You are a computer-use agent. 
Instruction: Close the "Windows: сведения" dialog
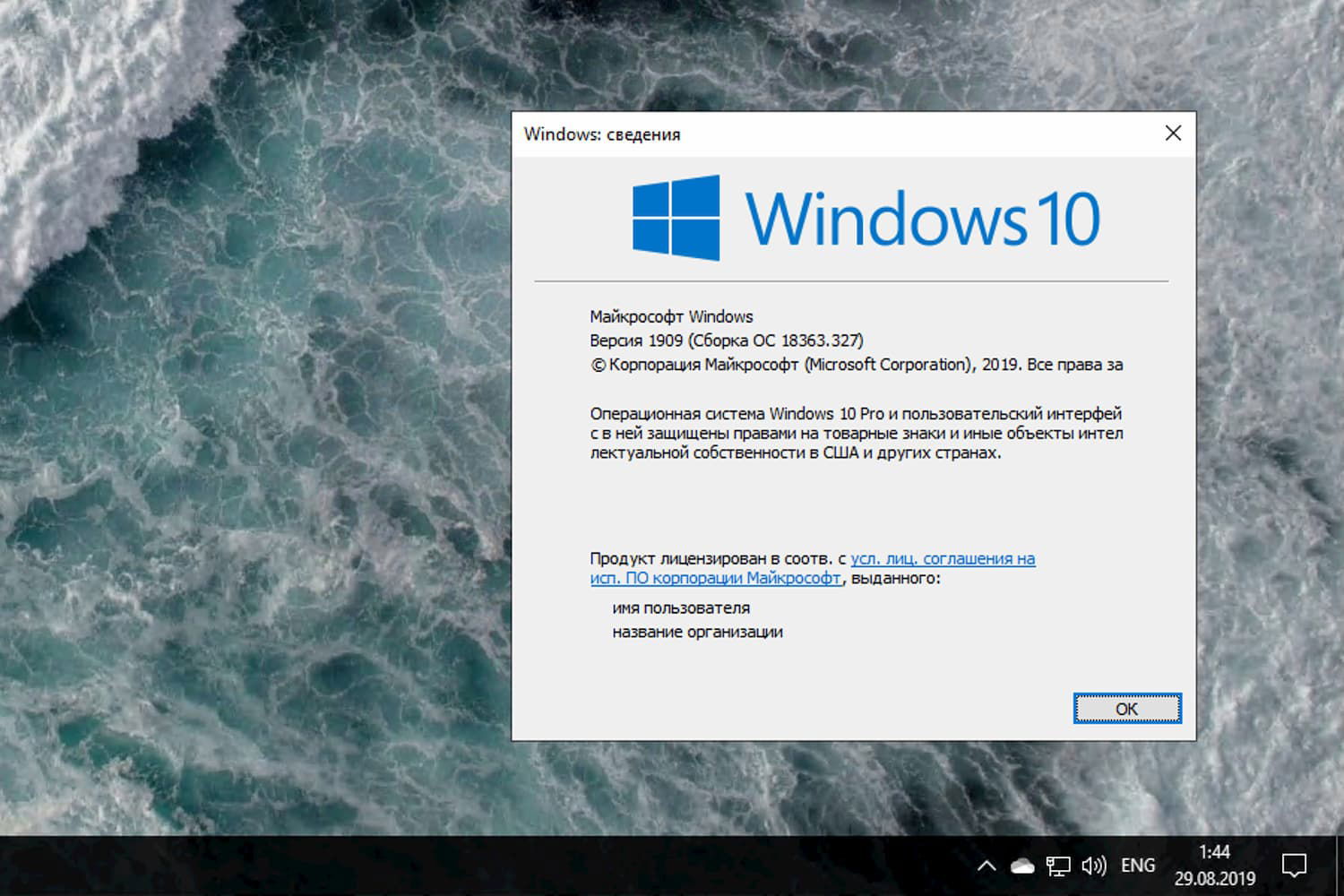(1173, 133)
